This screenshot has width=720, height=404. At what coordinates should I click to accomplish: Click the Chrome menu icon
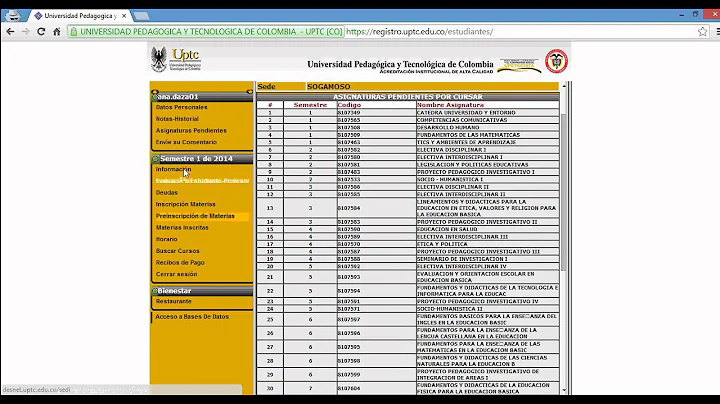coord(717,32)
